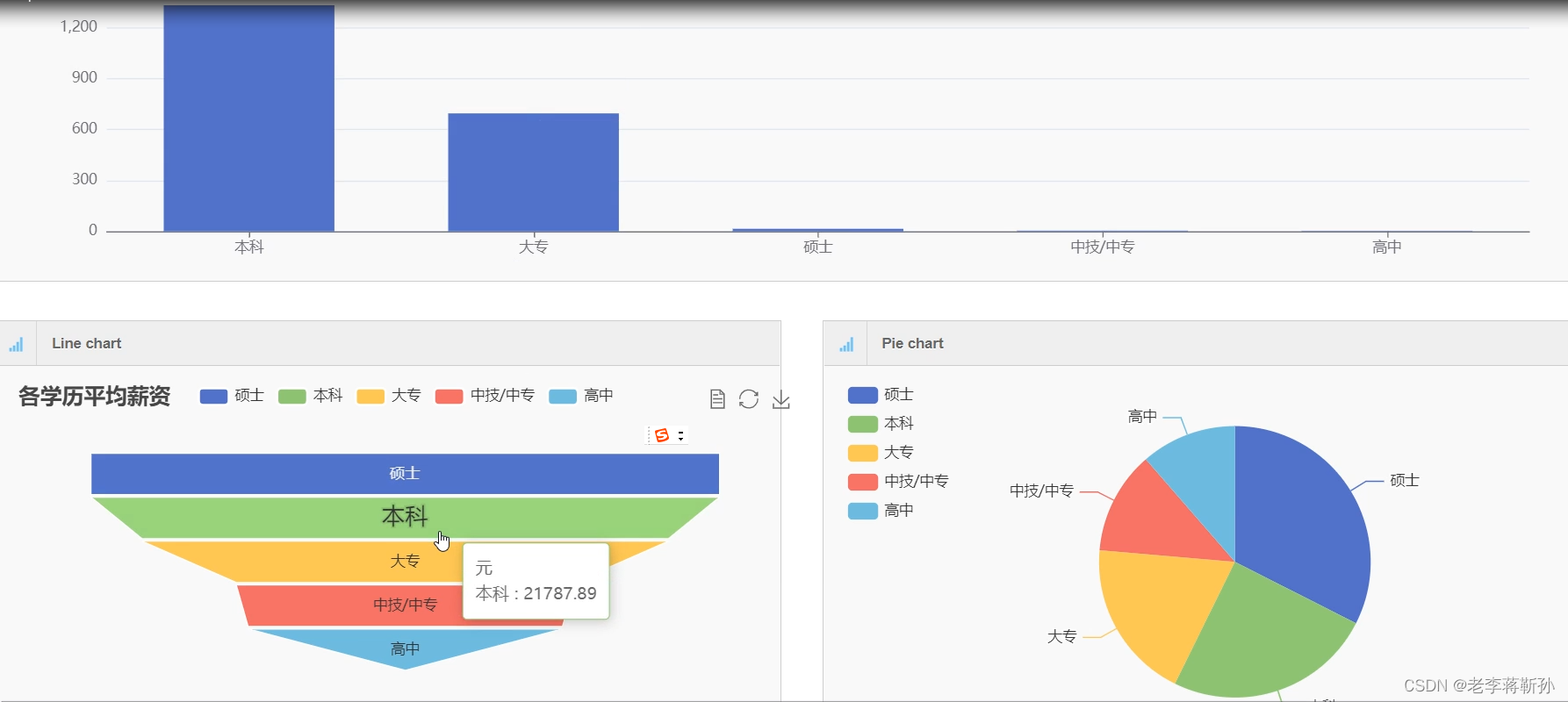Toggle 高中 legend in pie chart

point(881,511)
